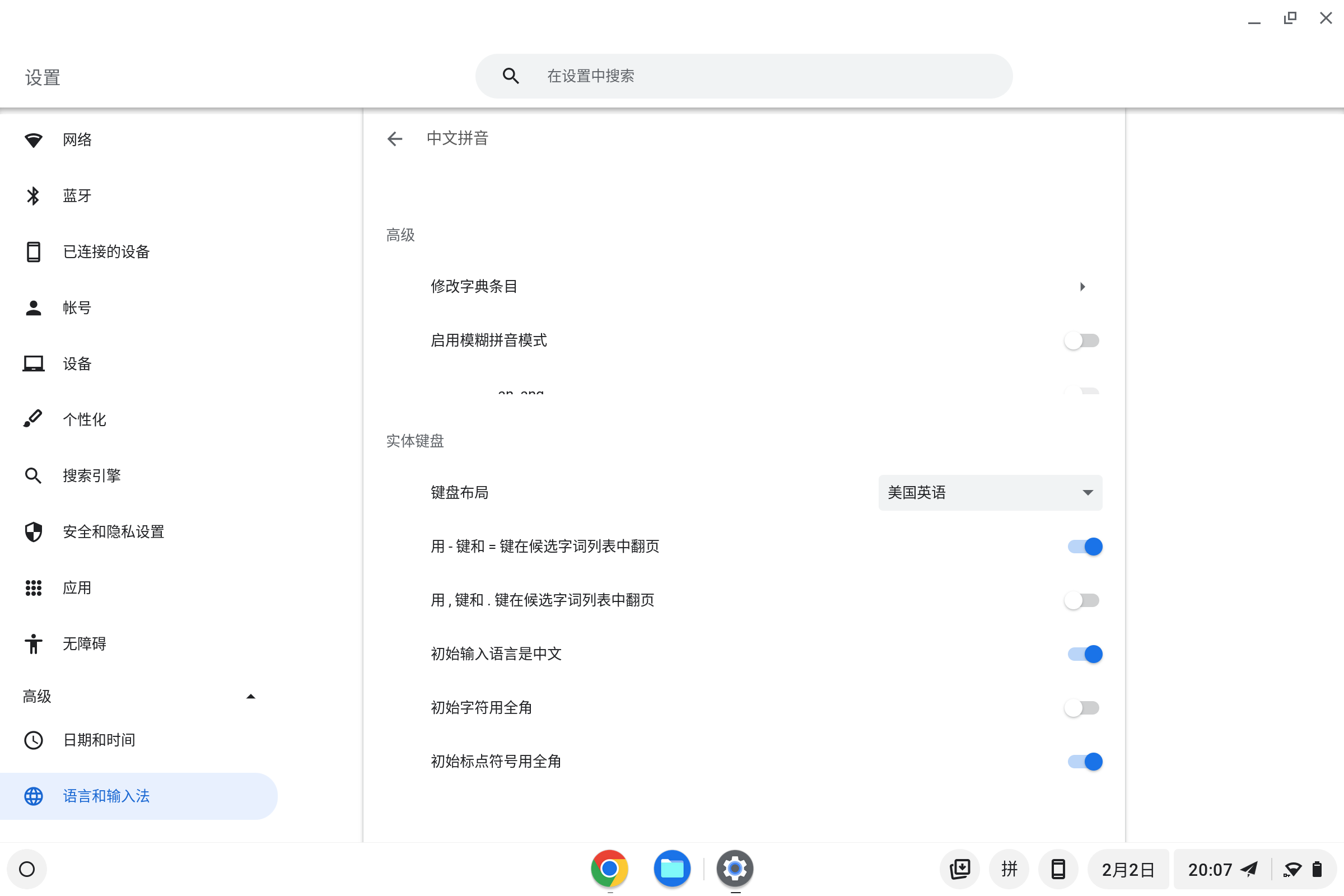
Task: Open the 拼 input method indicator in shelf
Action: pyautogui.click(x=1009, y=869)
